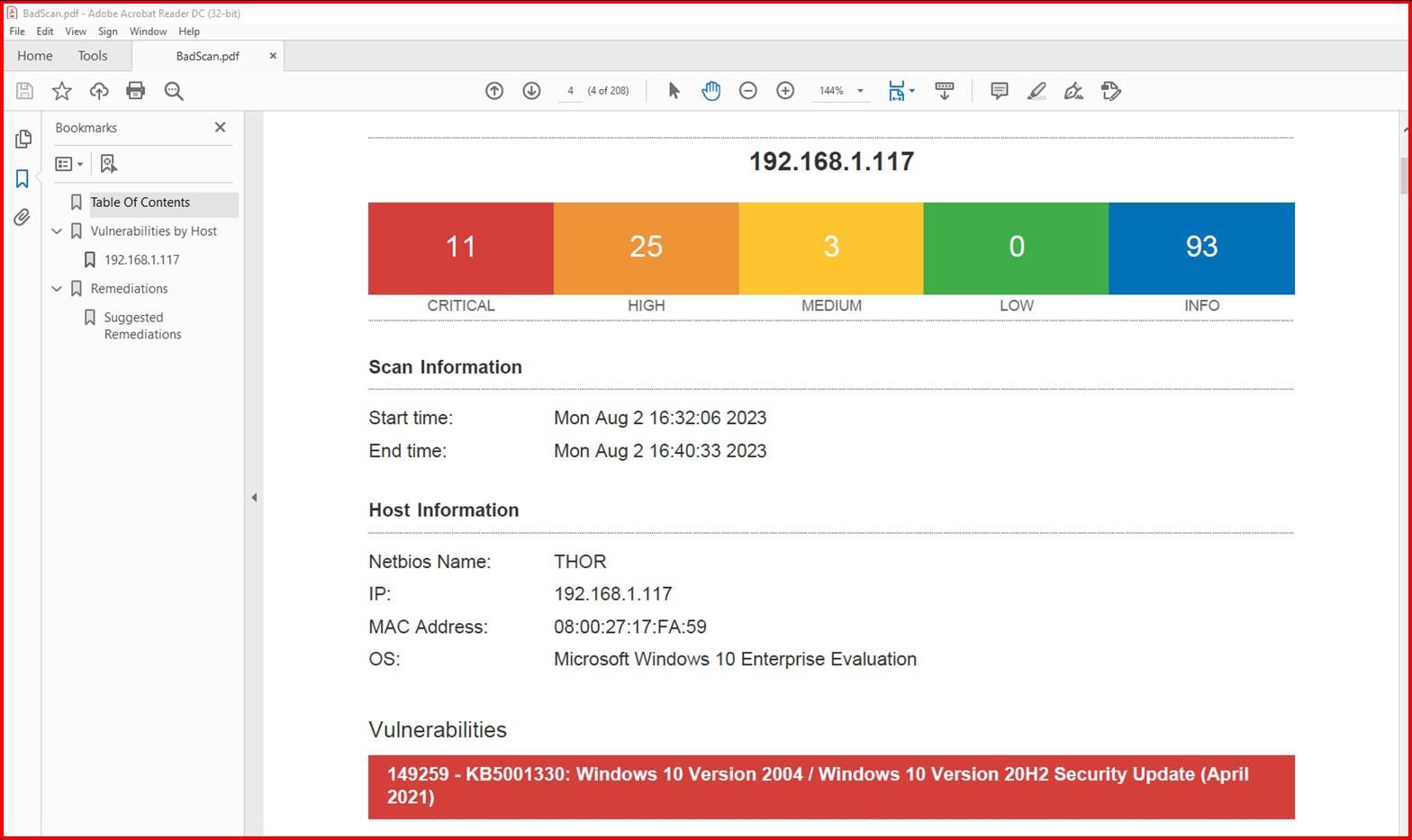This screenshot has width=1412, height=840.
Task: Click the vertical scrollbar thumb
Action: [x=1404, y=175]
